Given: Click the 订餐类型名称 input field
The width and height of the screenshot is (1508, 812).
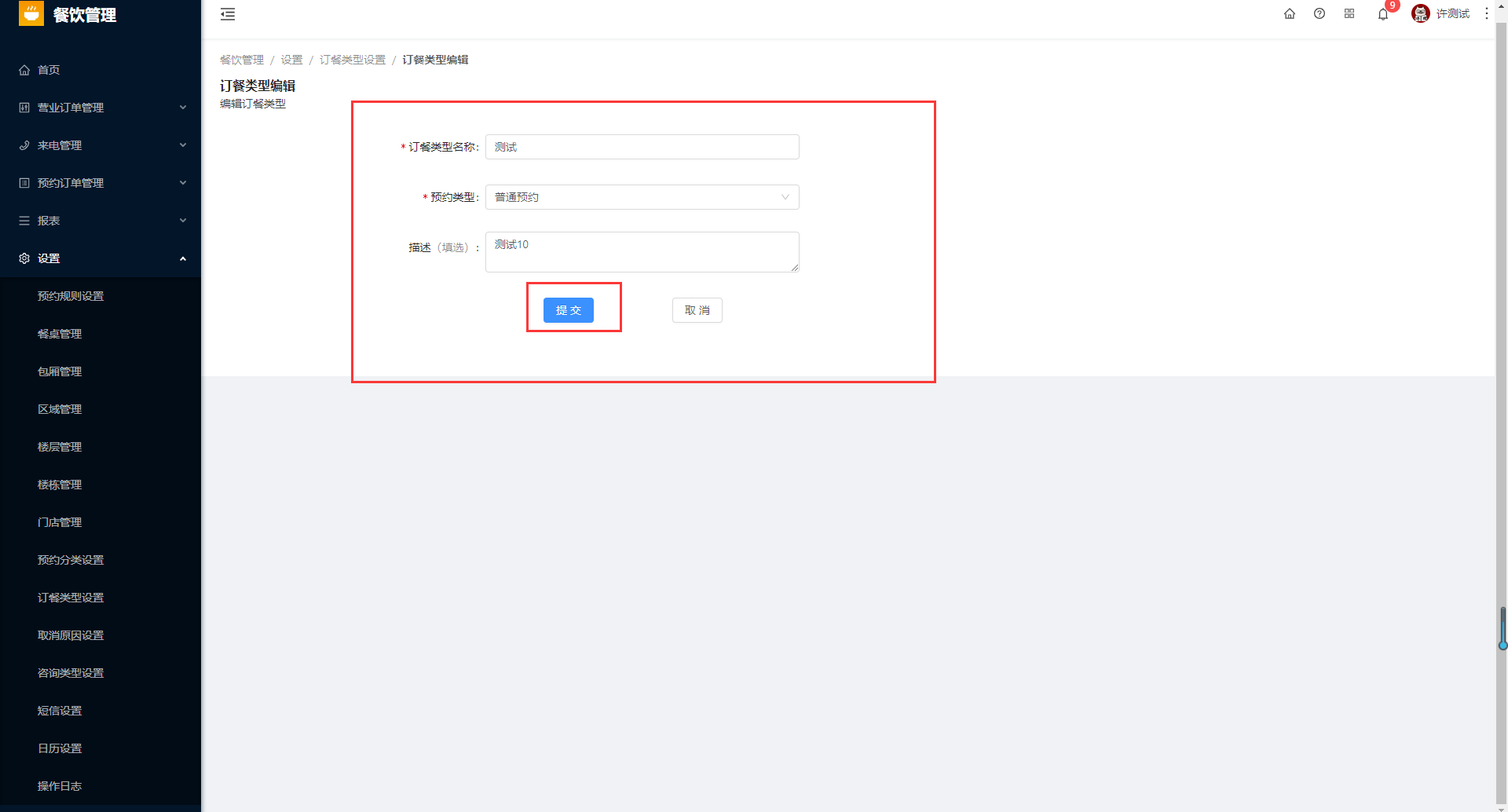Looking at the screenshot, I should [x=642, y=147].
